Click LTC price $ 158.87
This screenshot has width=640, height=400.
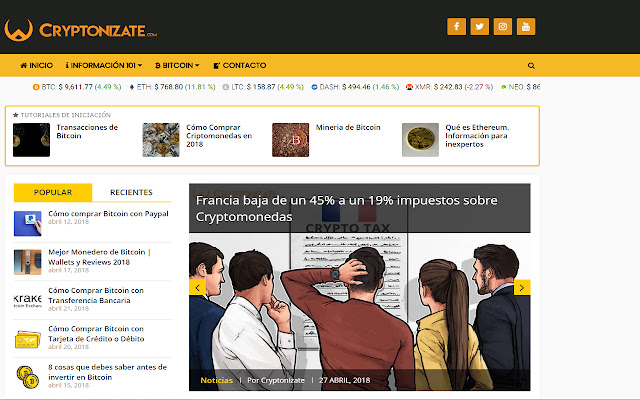click(x=261, y=87)
